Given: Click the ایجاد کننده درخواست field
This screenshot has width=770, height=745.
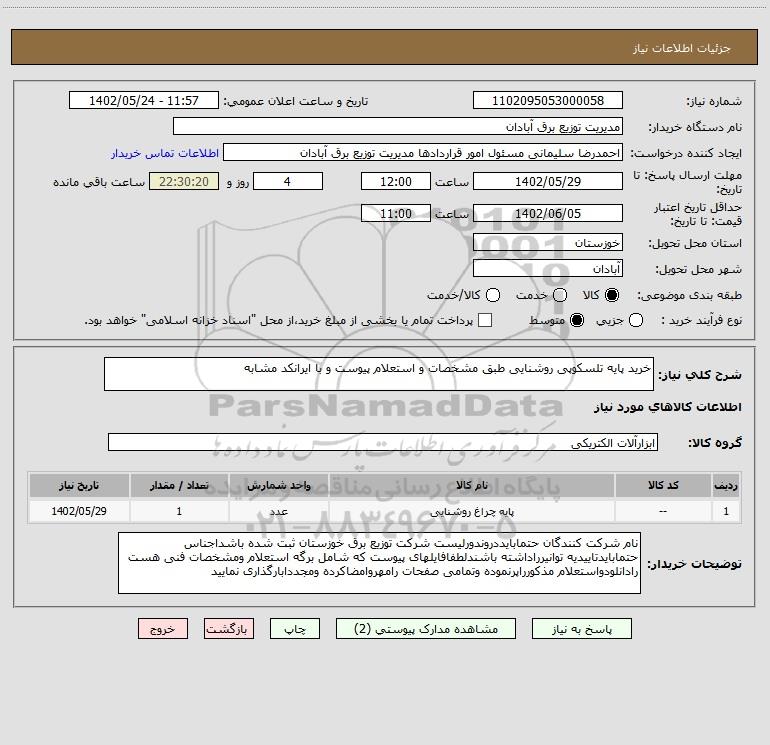Looking at the screenshot, I should [423, 152].
